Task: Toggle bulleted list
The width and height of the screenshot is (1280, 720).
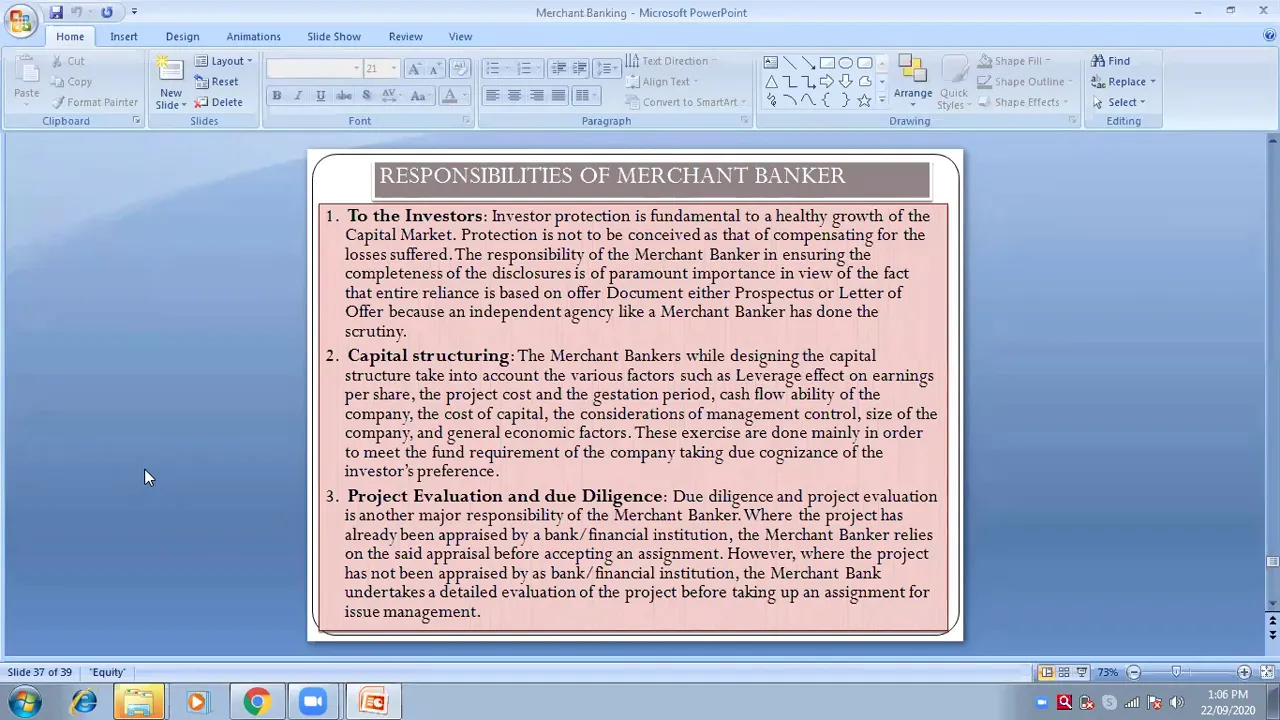Action: click(x=492, y=68)
